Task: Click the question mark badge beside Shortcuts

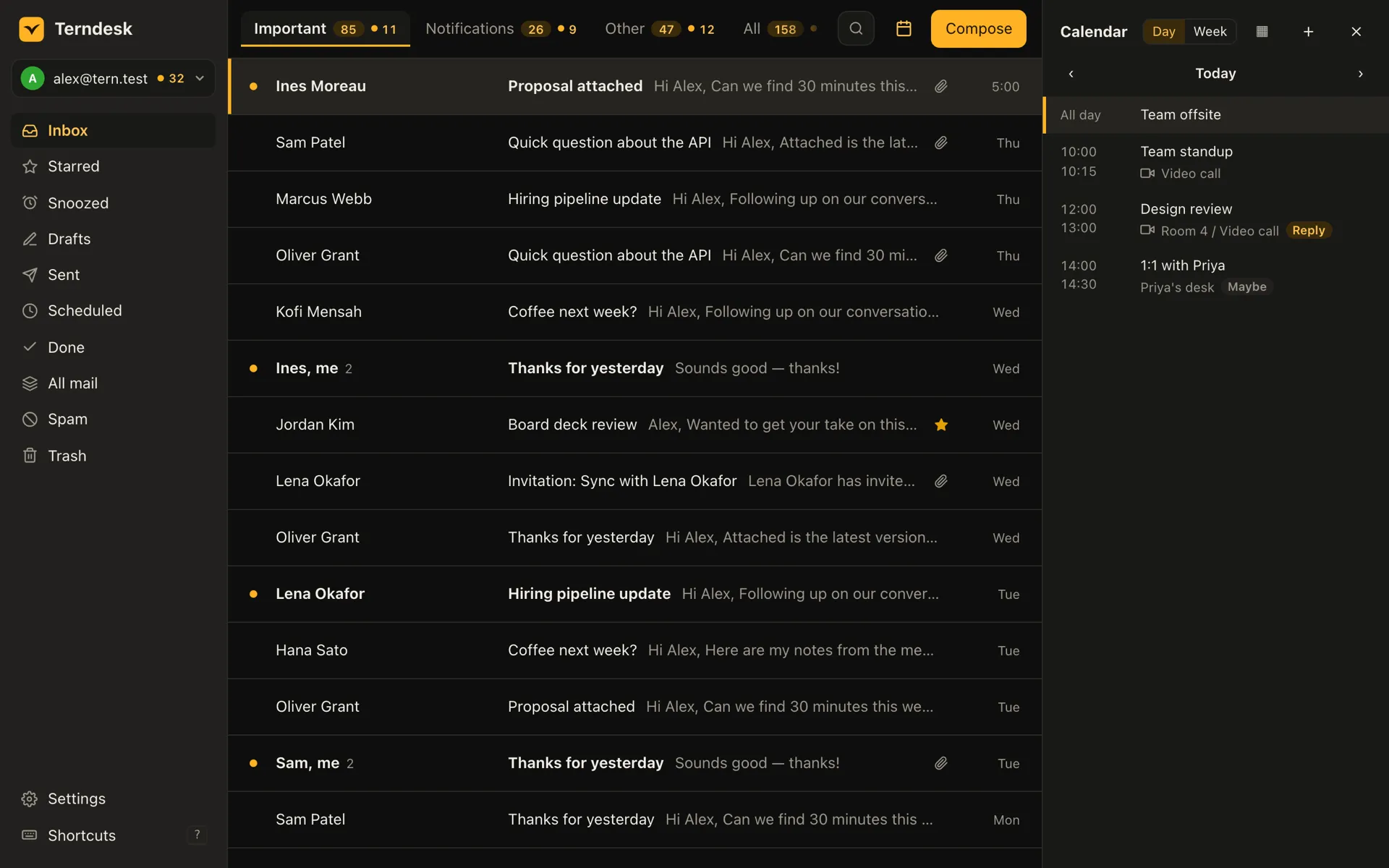Action: point(197,835)
